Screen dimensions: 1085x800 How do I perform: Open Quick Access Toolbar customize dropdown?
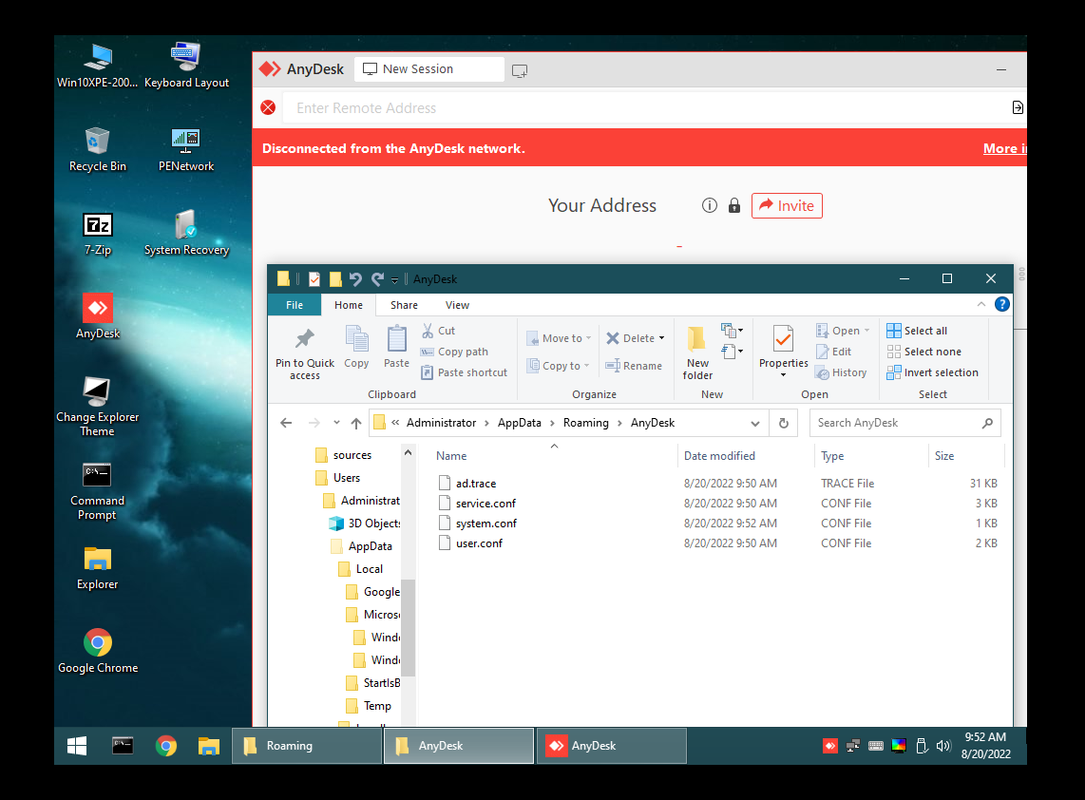pyautogui.click(x=394, y=280)
